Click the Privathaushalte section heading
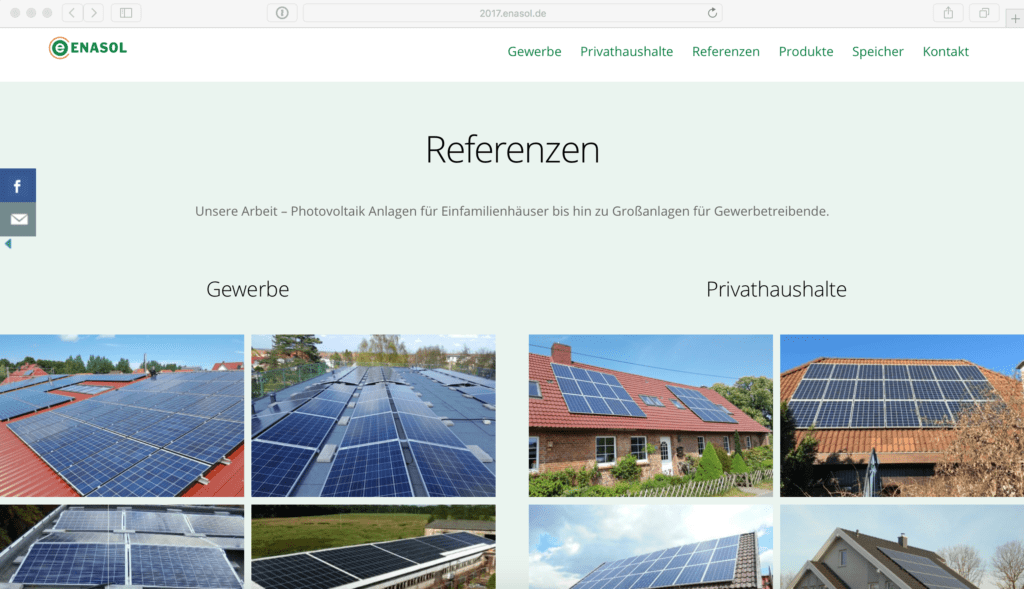Image resolution: width=1024 pixels, height=589 pixels. point(776,289)
